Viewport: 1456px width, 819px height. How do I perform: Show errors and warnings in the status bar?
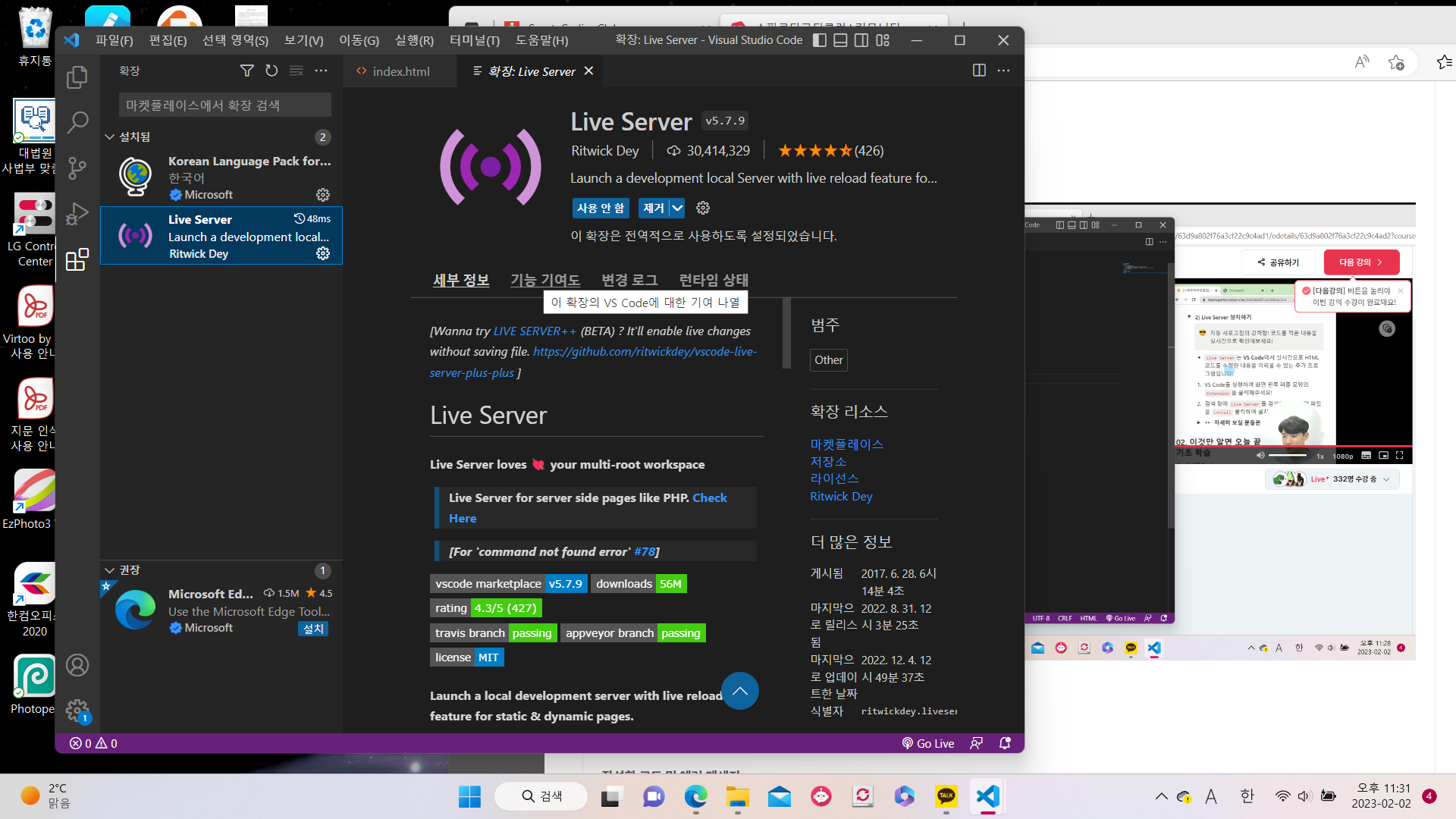93,743
